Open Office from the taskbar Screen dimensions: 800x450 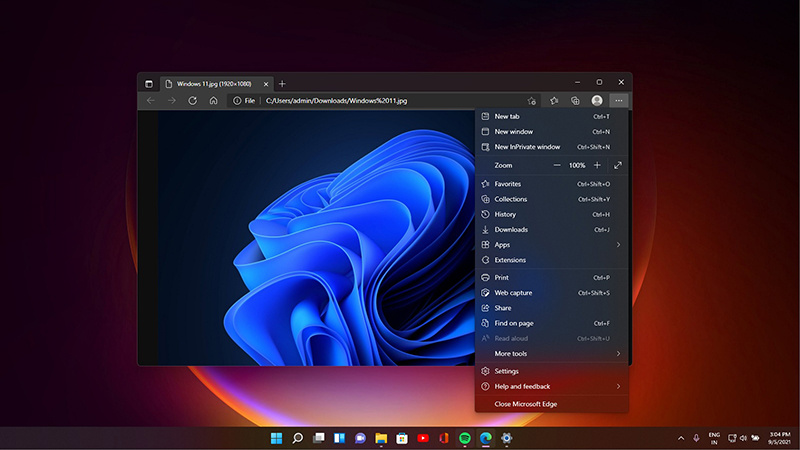444,438
